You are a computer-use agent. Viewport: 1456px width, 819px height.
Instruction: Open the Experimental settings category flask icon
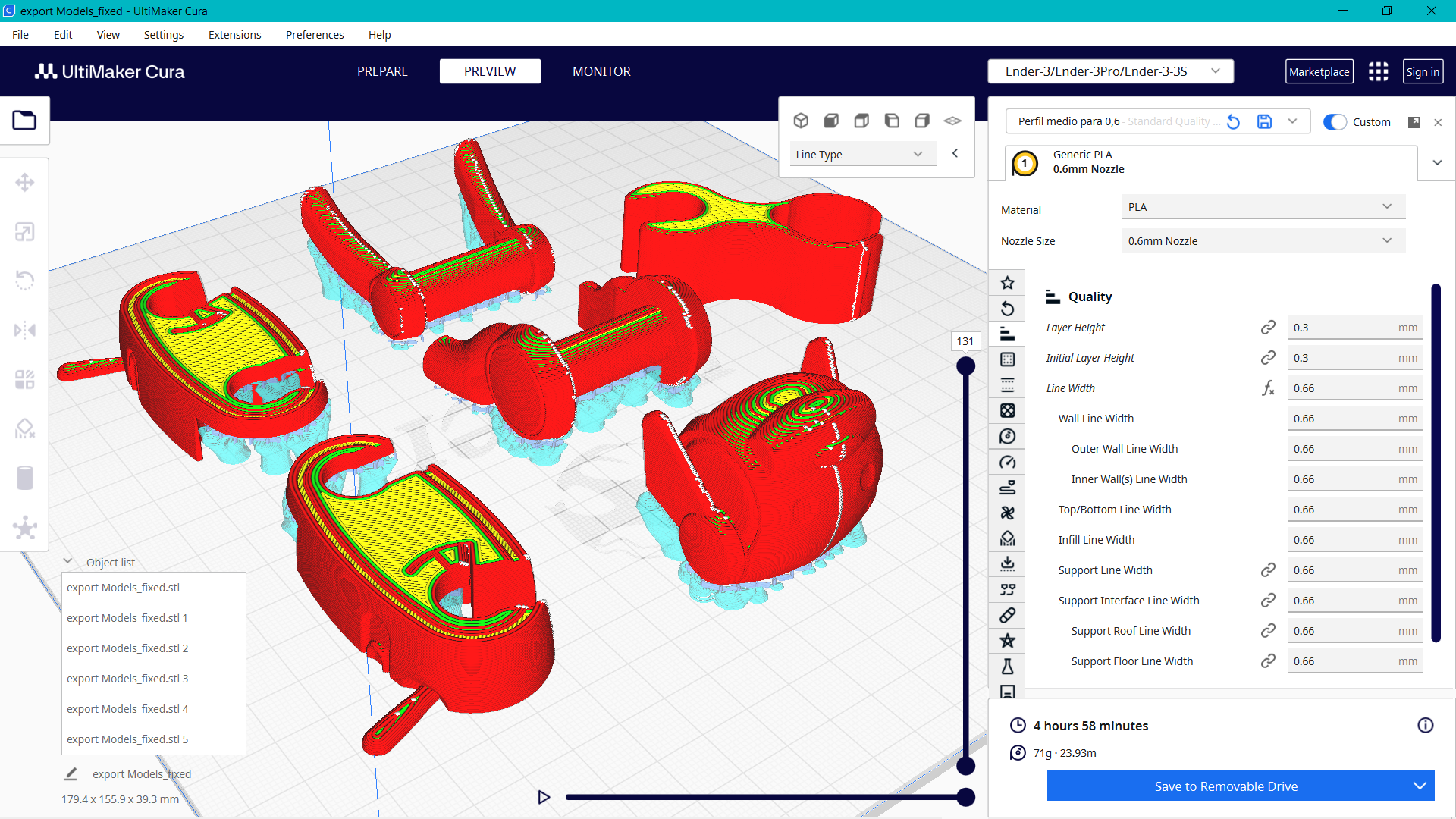point(1007,667)
